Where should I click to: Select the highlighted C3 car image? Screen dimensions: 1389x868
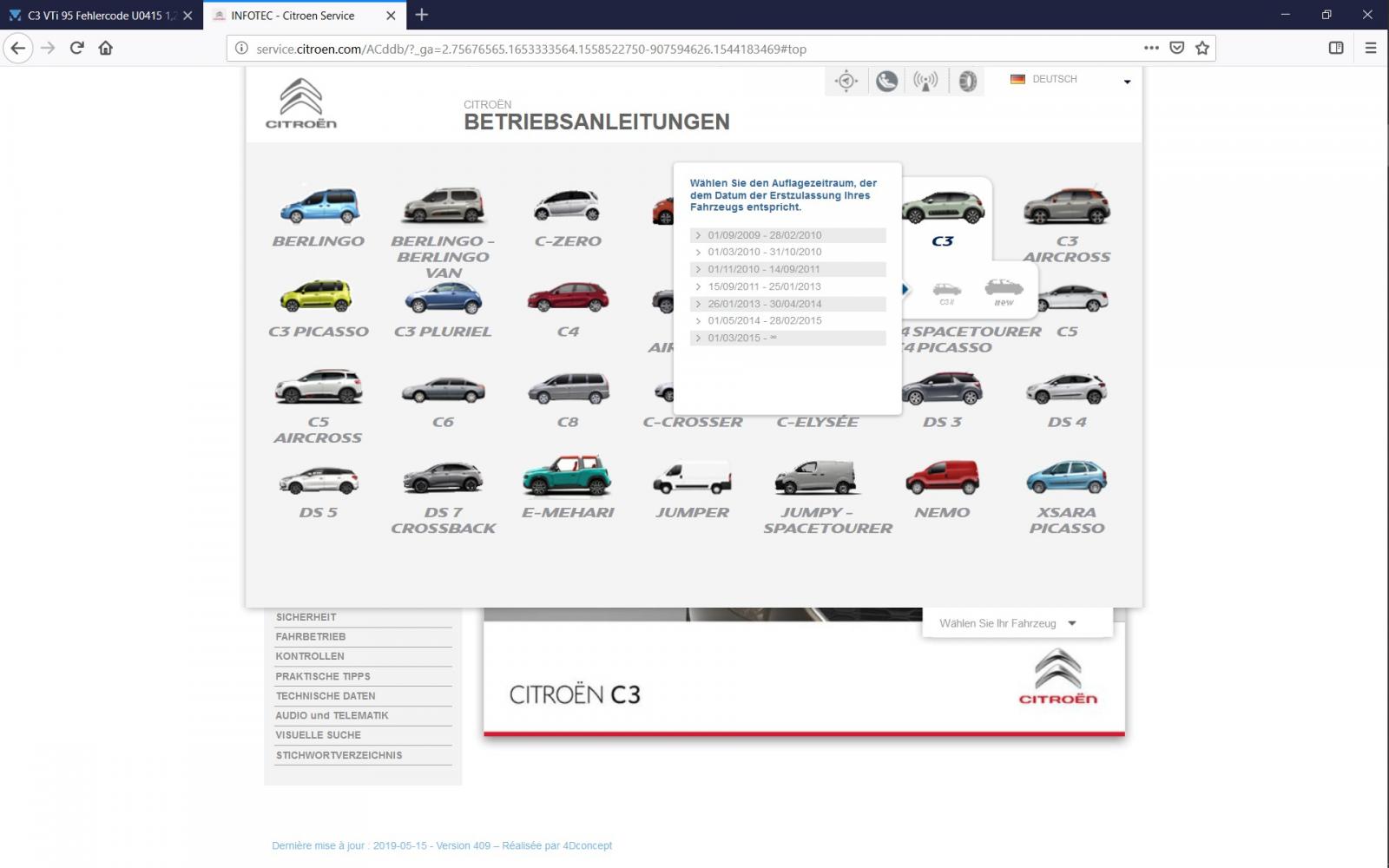click(943, 208)
